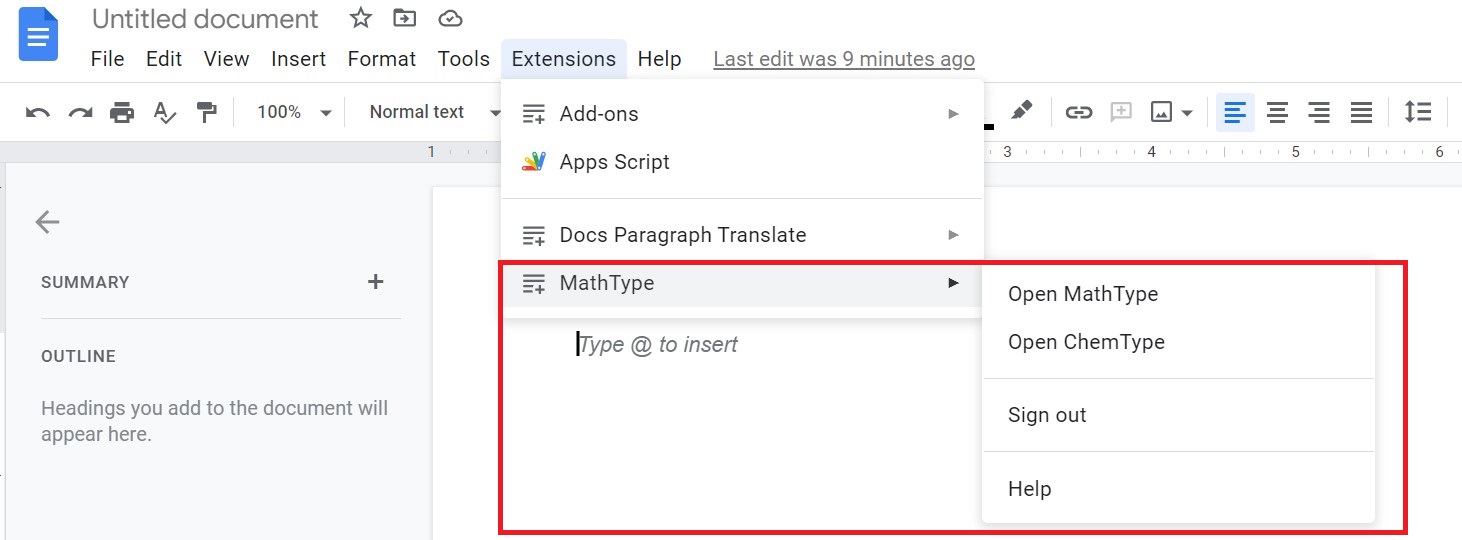Close the outline panel with back arrow
1462x540 pixels.
(47, 222)
